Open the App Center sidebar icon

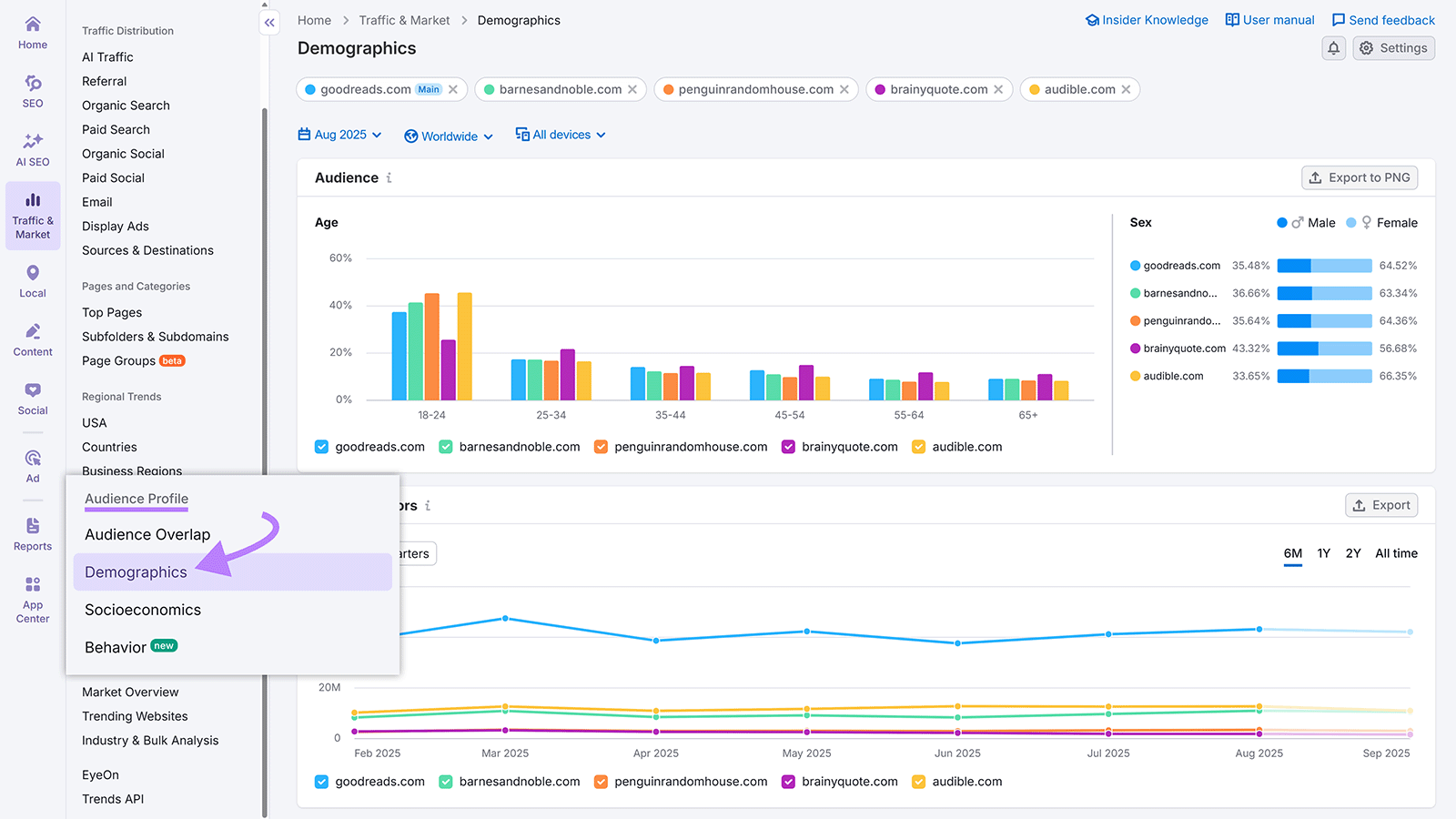[32, 599]
